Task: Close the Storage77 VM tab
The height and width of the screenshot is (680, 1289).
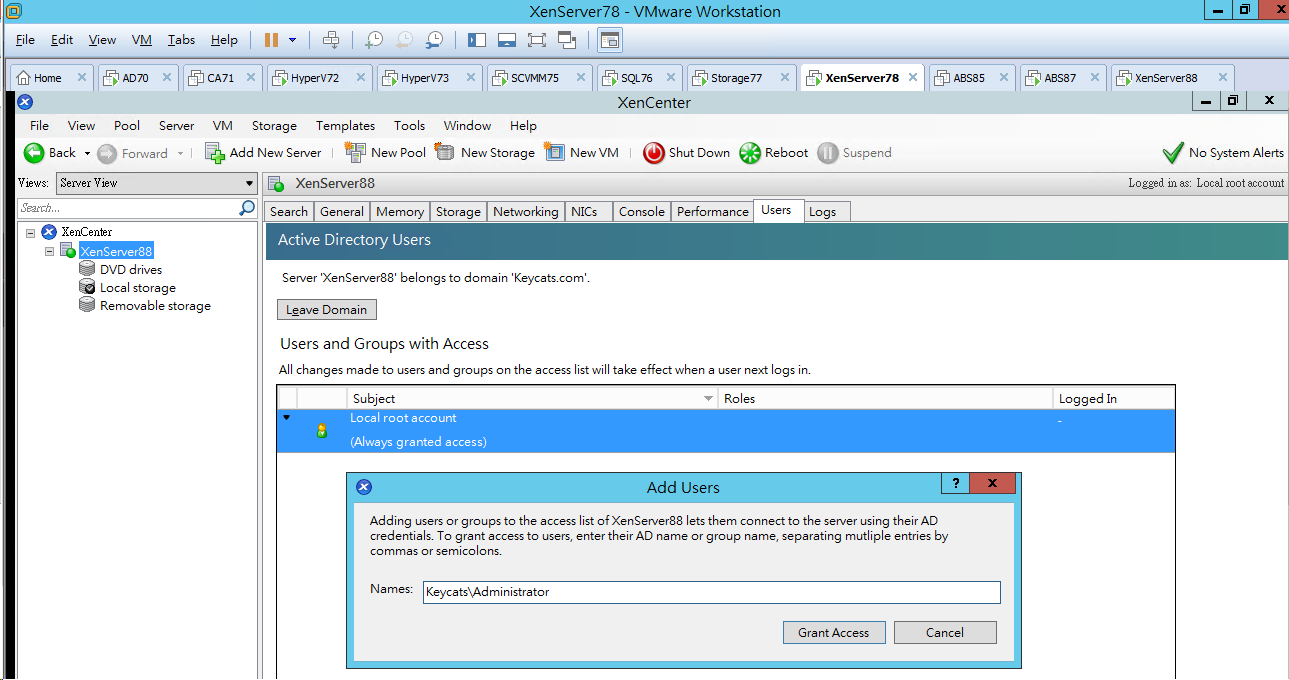Action: click(783, 77)
